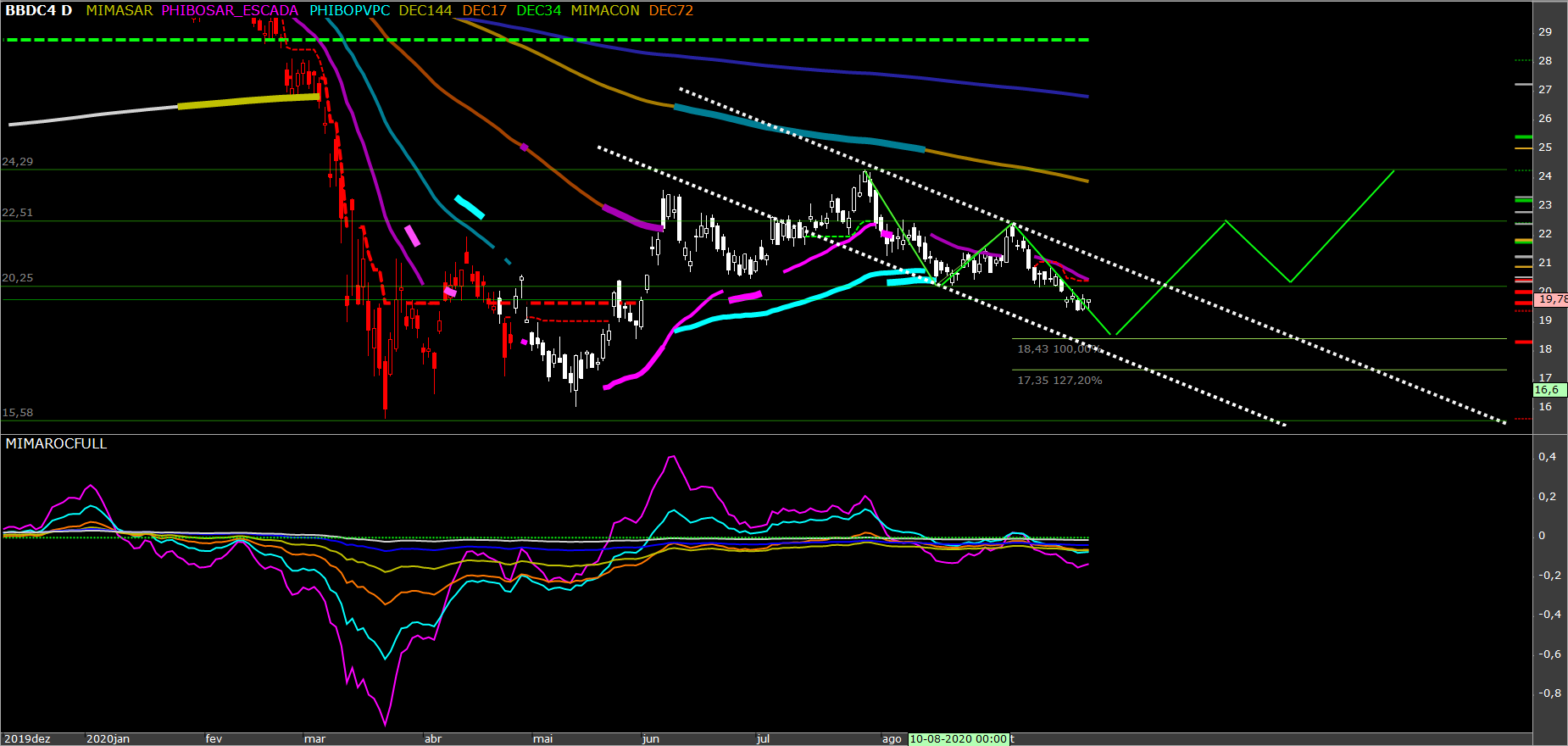This screenshot has width=1568, height=746.
Task: Click the PHIBOPVPC indicator label
Action: (349, 10)
